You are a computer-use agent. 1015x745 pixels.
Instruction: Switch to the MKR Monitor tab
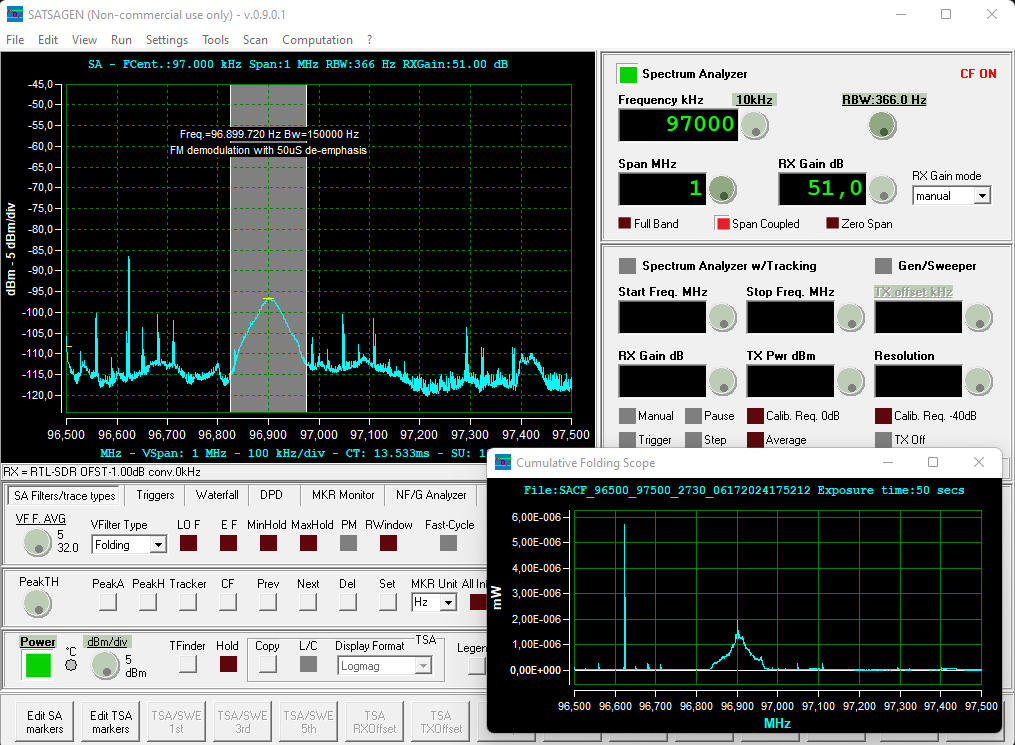pos(343,495)
